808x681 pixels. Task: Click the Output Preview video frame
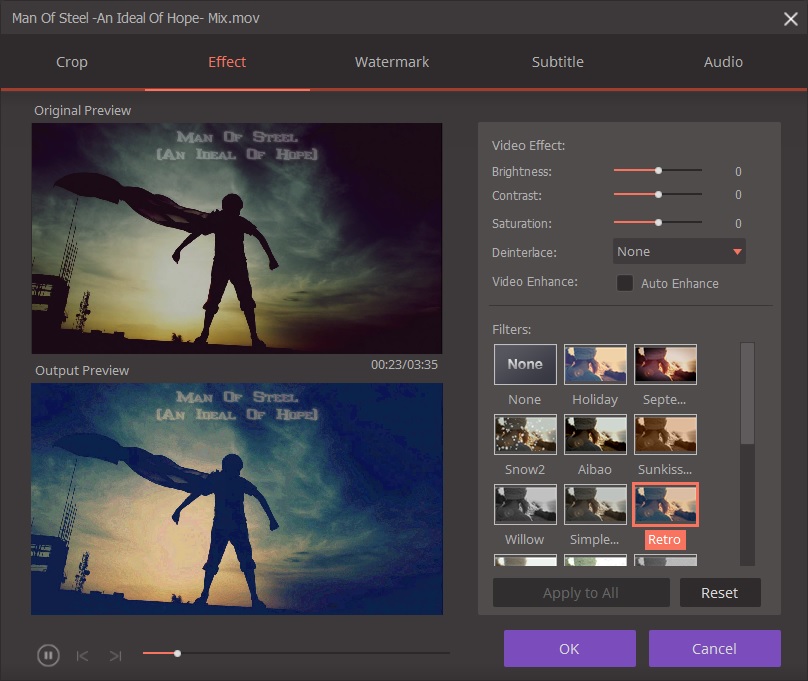point(237,499)
